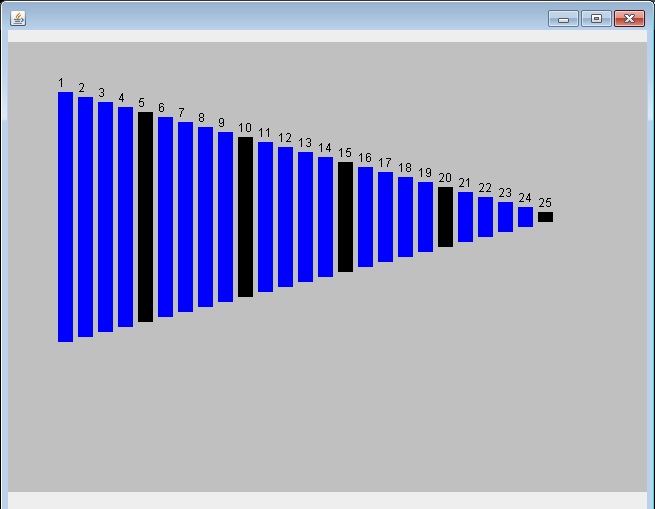Image resolution: width=655 pixels, height=509 pixels.
Task: Pick the black bar labeled 15
Action: point(345,217)
